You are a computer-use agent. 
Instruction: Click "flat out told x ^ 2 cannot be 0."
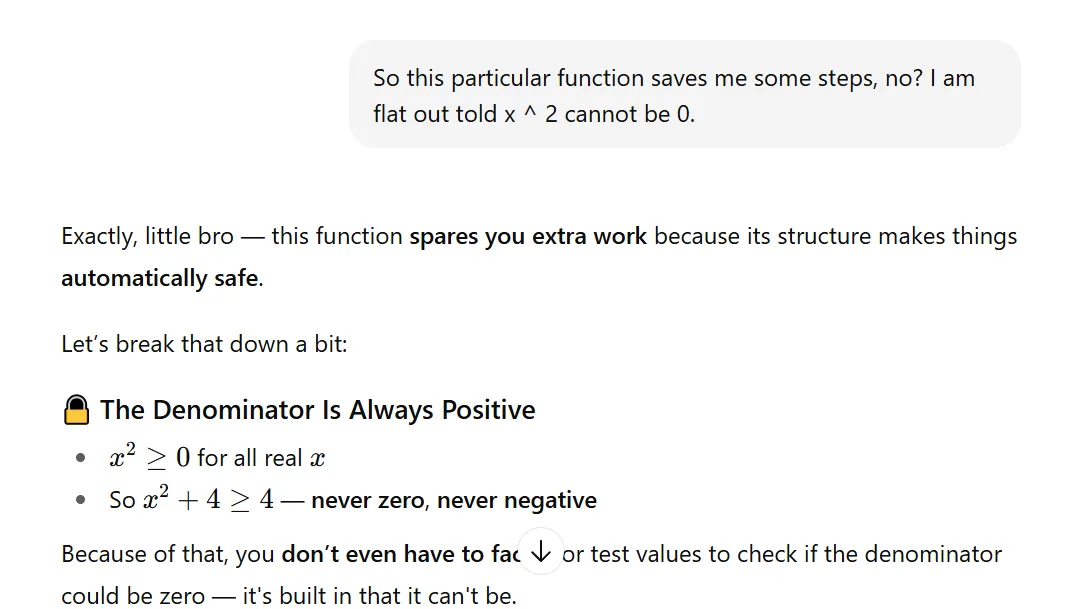click(534, 114)
